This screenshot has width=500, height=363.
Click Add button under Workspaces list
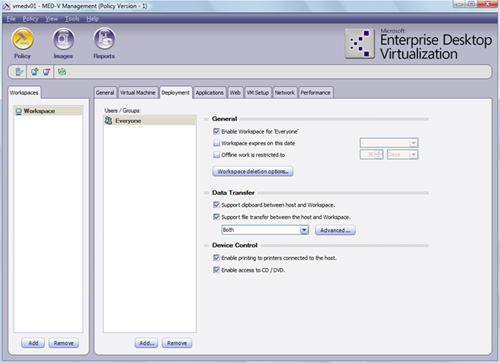tap(33, 343)
